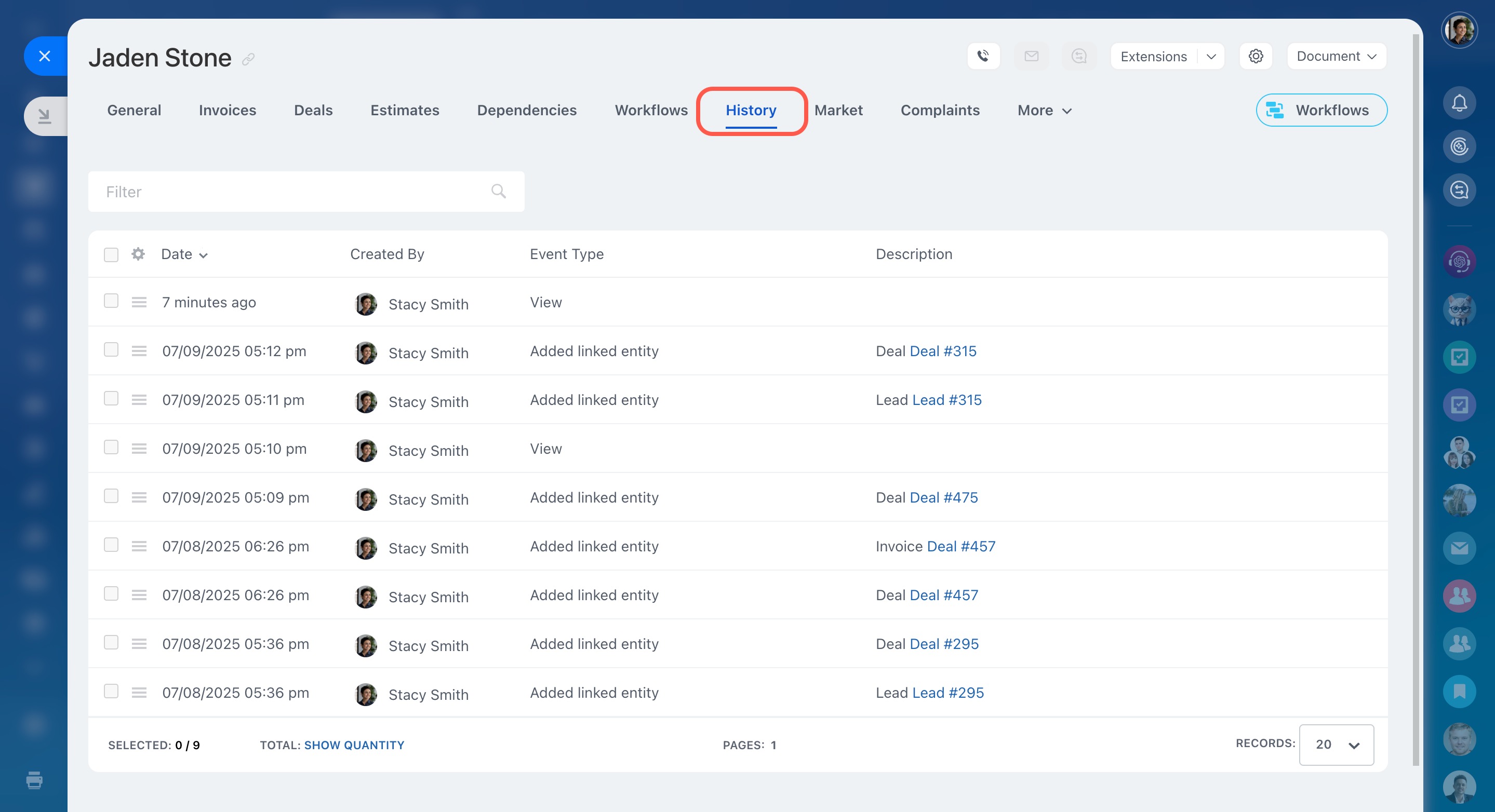Click the table column settings gear icon
The image size is (1495, 812).
pos(138,254)
